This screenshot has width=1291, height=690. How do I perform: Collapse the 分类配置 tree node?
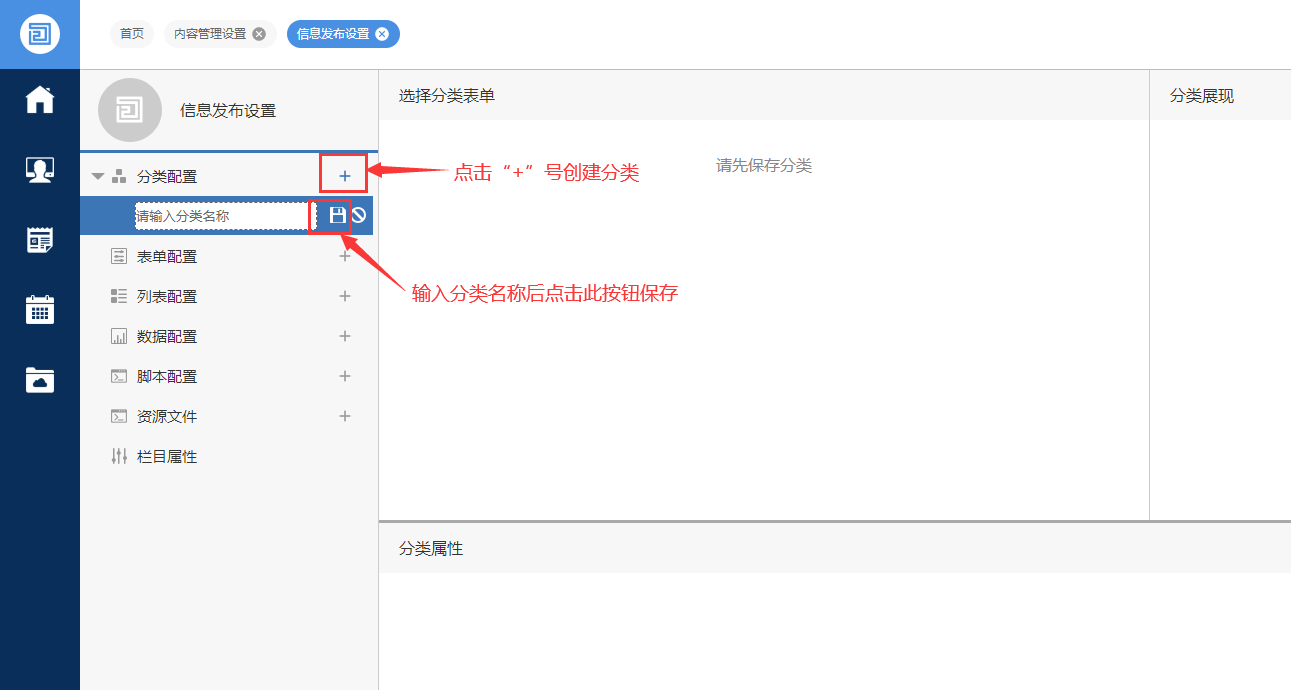click(97, 173)
